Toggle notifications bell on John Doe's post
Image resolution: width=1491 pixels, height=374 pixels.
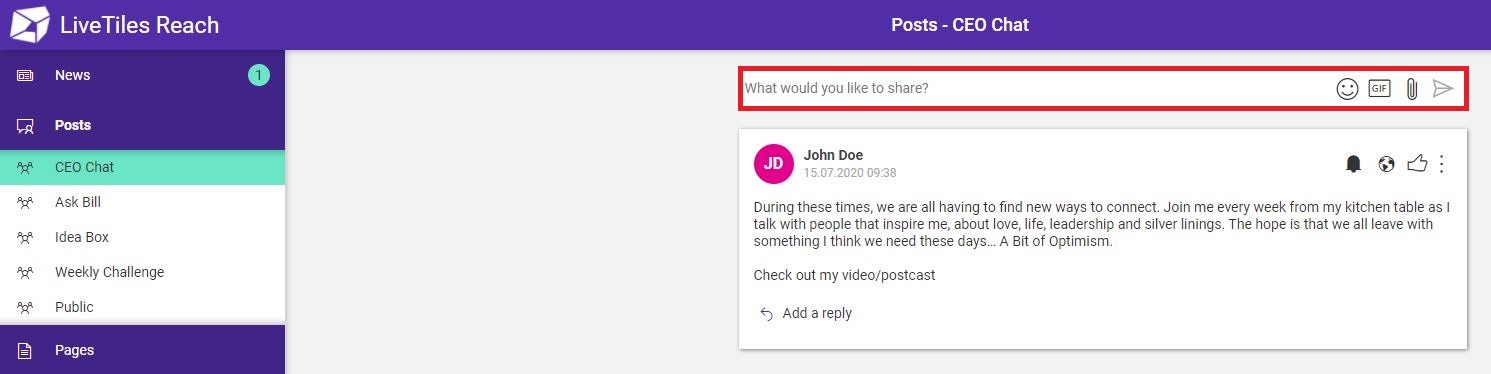tap(1353, 163)
